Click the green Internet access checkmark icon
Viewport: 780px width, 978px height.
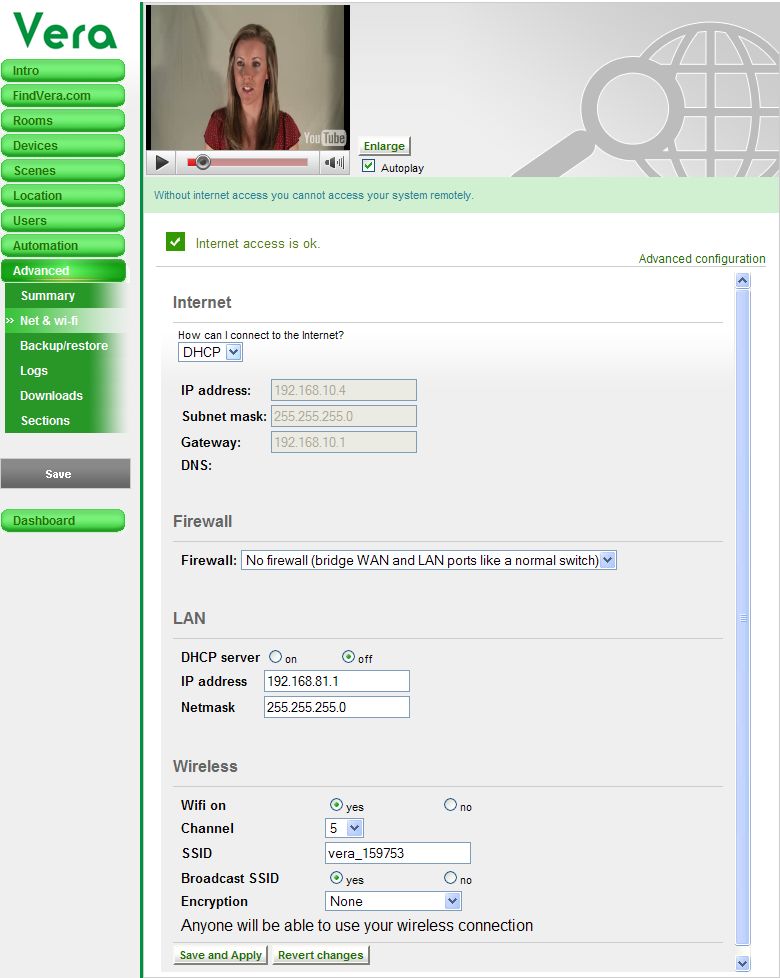click(176, 242)
